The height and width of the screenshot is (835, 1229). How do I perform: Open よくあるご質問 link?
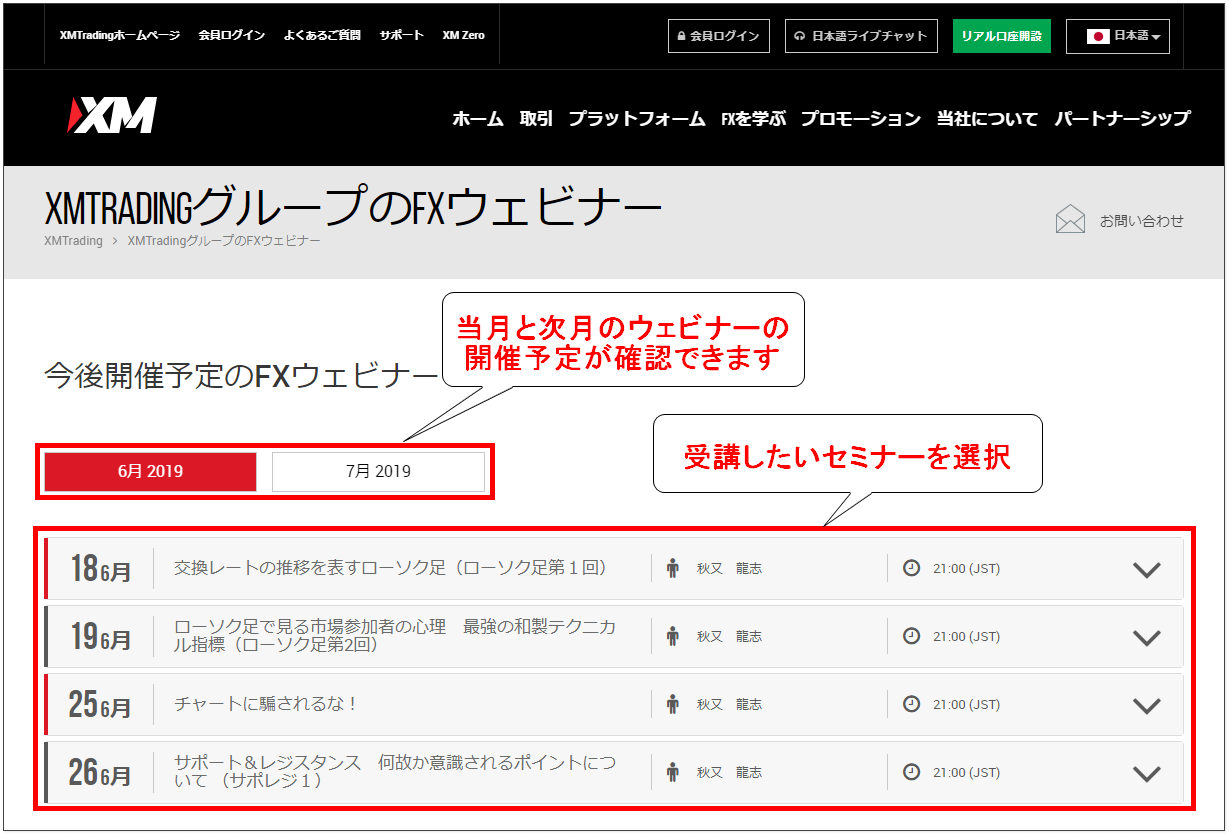tap(322, 35)
